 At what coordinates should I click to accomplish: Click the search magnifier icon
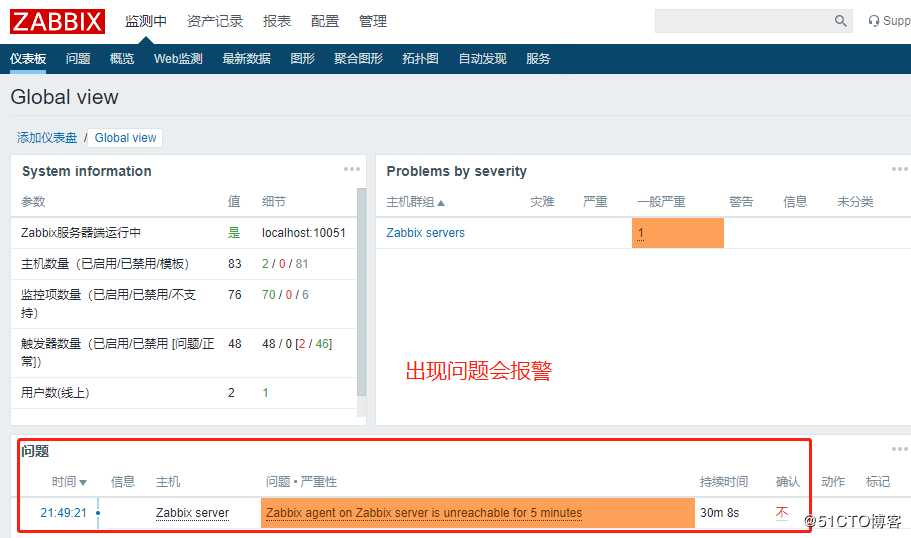coord(840,21)
